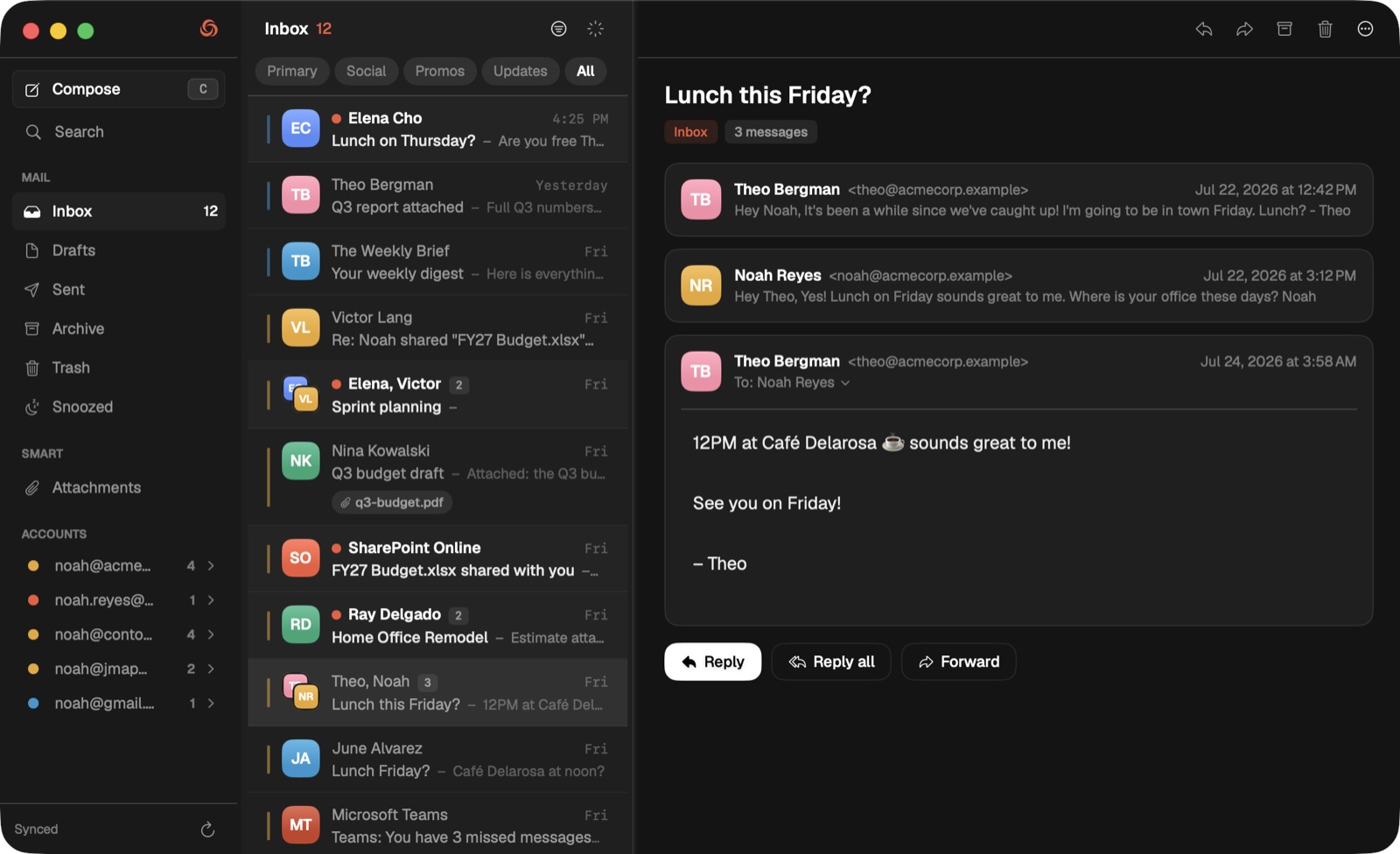
Task: Switch to the Updates tab
Action: pyautogui.click(x=520, y=71)
